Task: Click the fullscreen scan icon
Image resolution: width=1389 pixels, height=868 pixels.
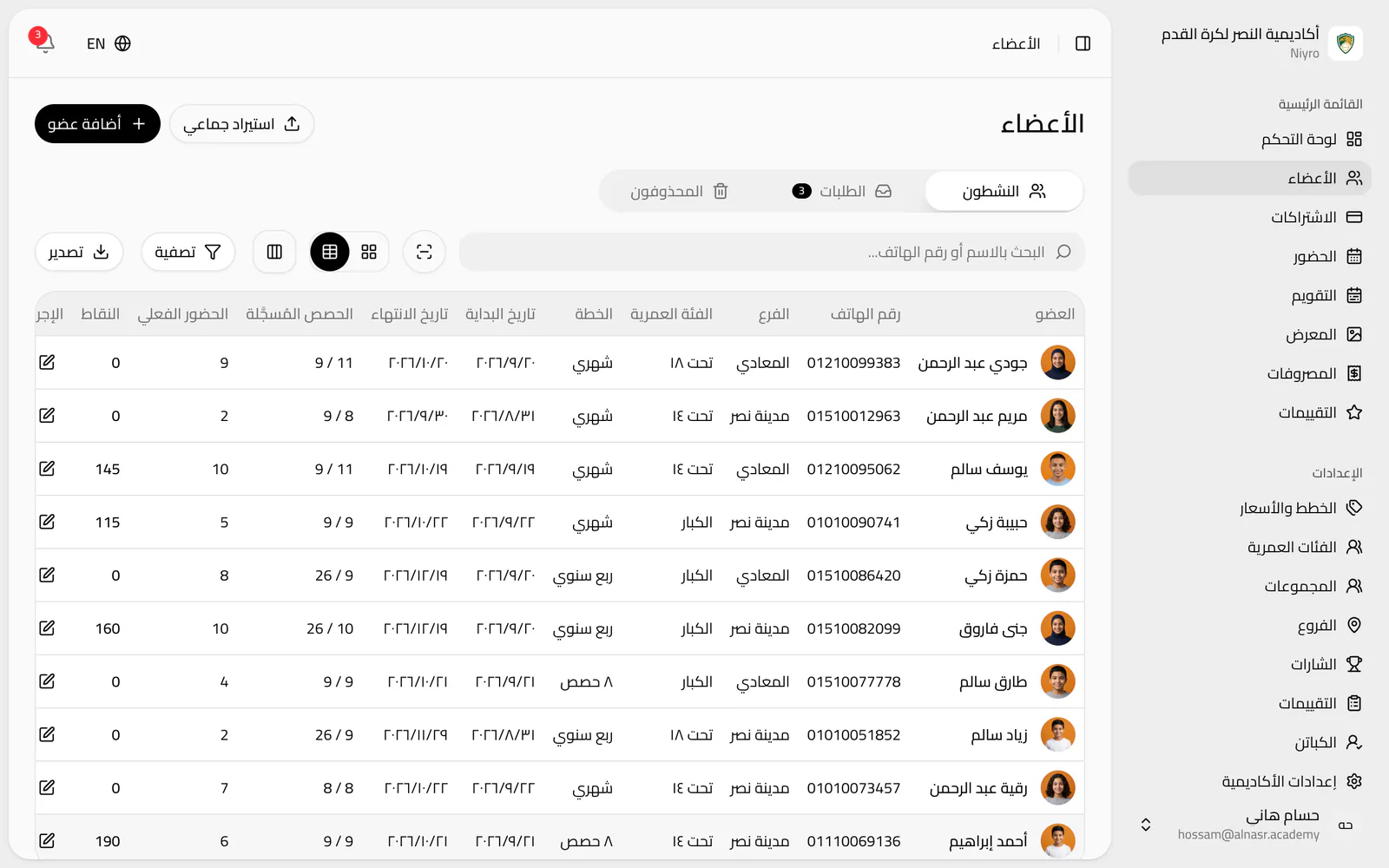Action: [424, 252]
